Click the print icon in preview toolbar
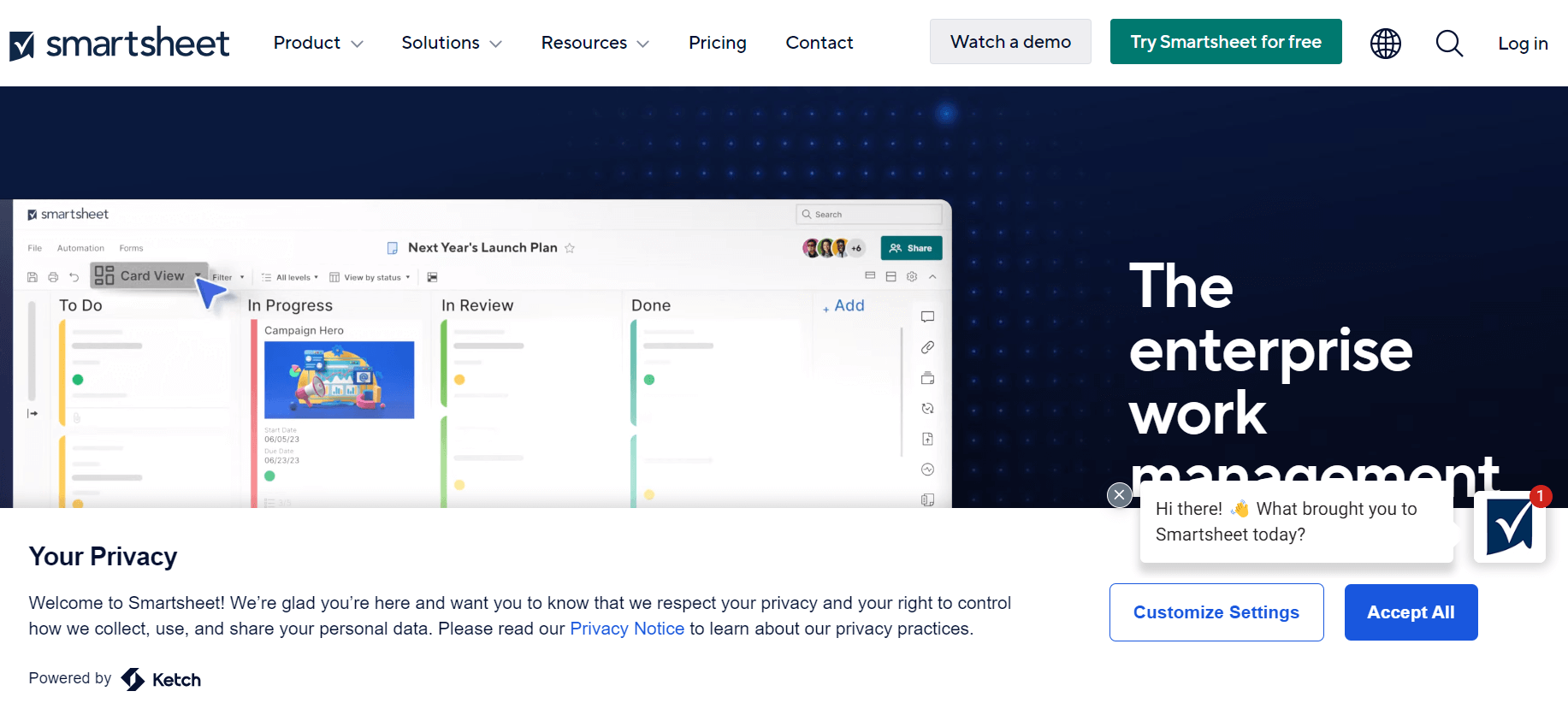 pos(53,277)
